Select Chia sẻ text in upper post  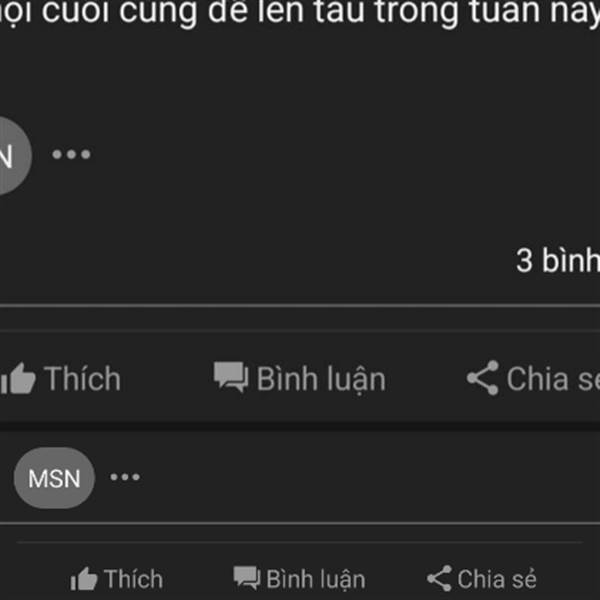553,379
